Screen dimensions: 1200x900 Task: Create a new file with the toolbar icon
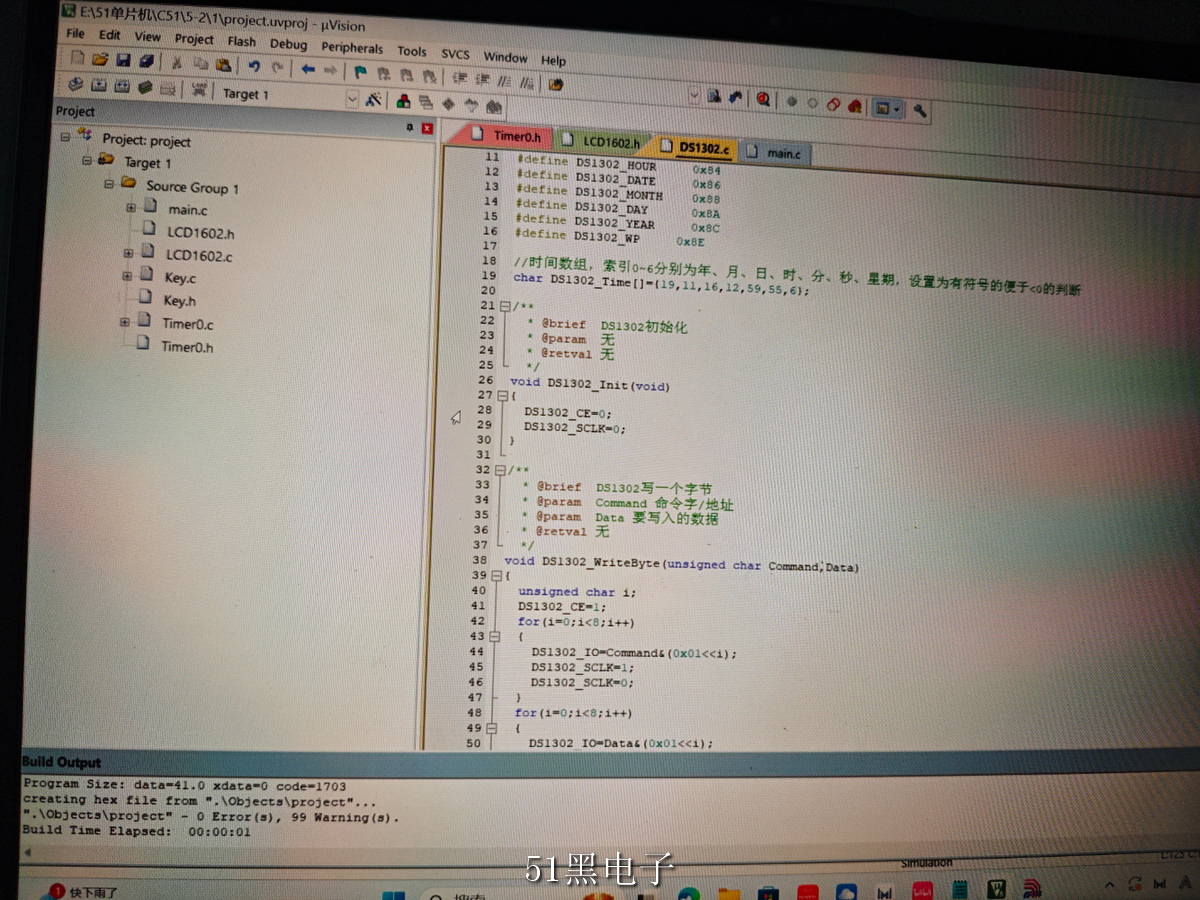pyautogui.click(x=77, y=59)
